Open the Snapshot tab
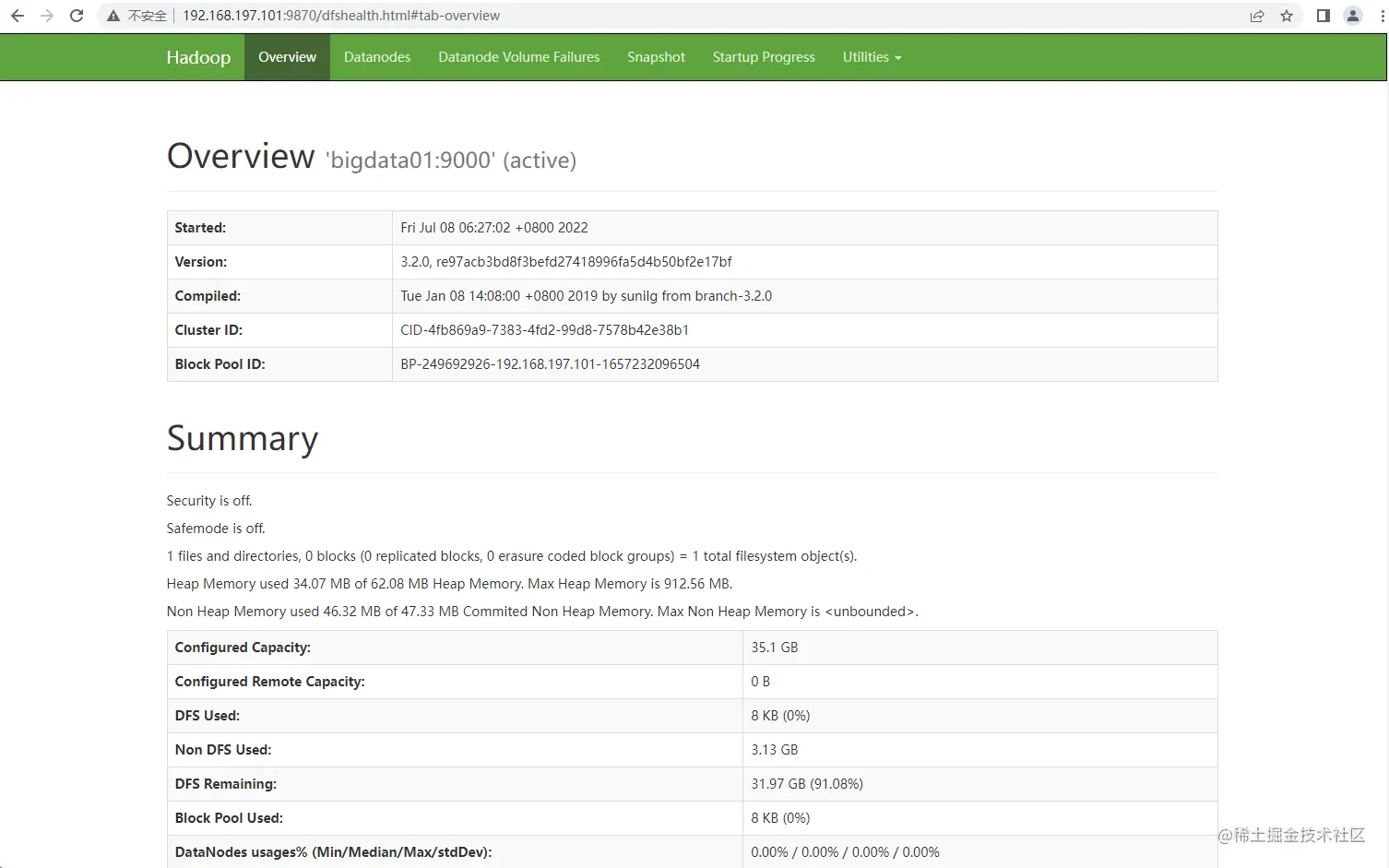1389x868 pixels. point(656,57)
